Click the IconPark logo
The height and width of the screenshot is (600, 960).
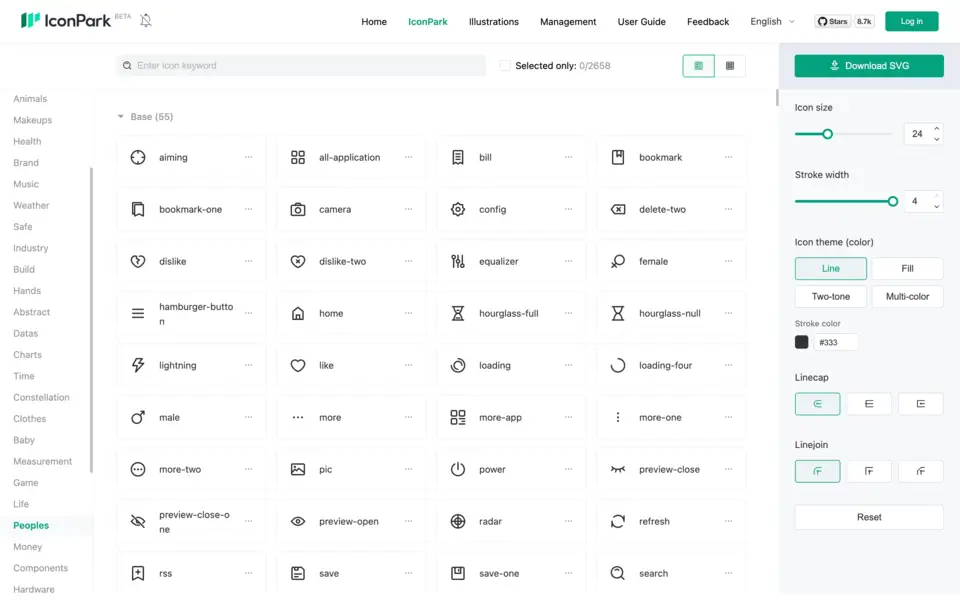point(66,20)
